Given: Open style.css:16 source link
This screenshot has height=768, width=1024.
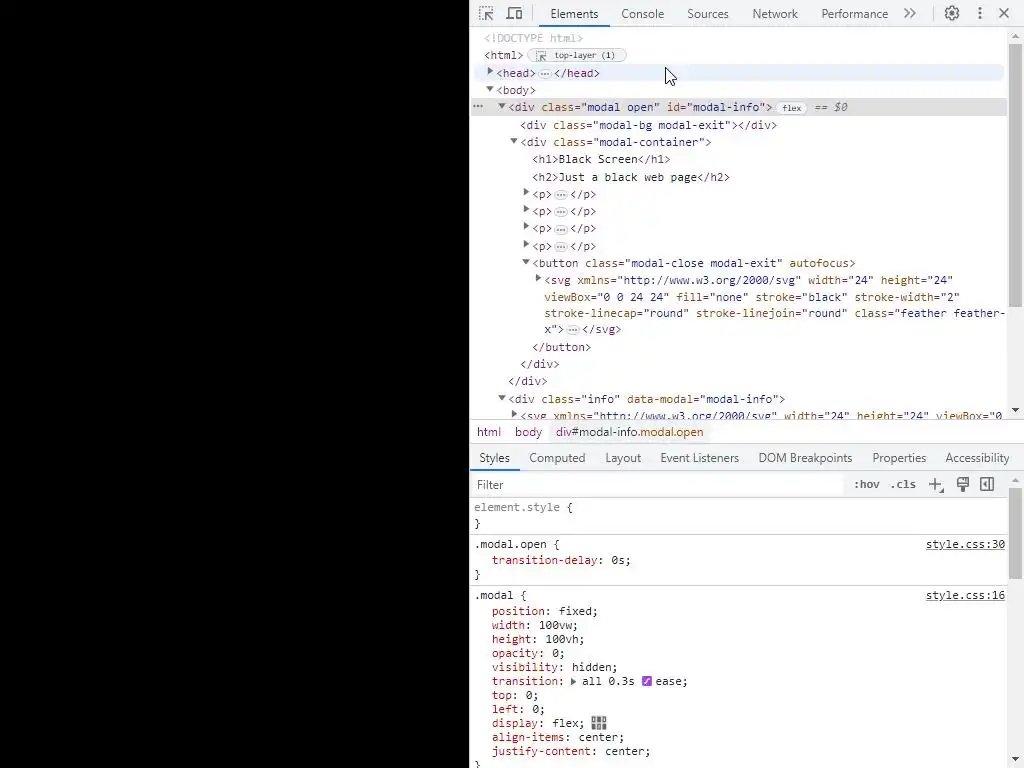Looking at the screenshot, I should click(965, 595).
